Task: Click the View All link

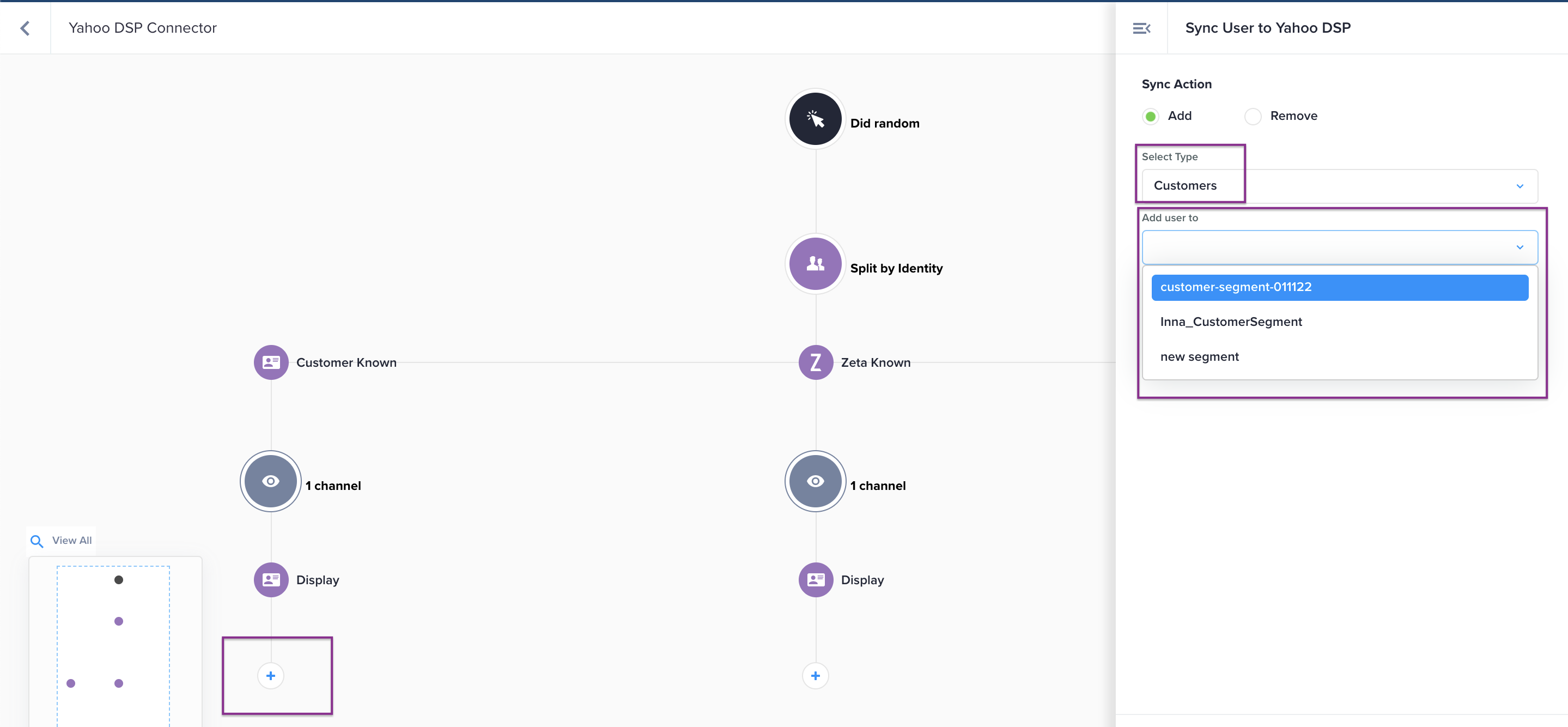Action: point(71,541)
